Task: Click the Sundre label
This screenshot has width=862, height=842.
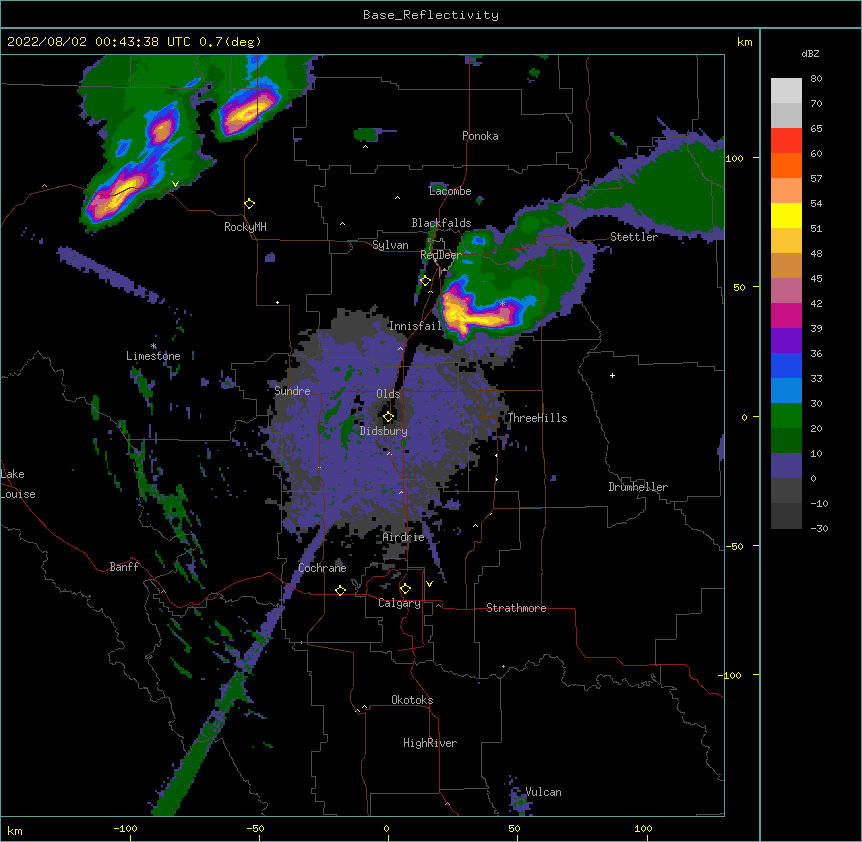Action: [292, 391]
